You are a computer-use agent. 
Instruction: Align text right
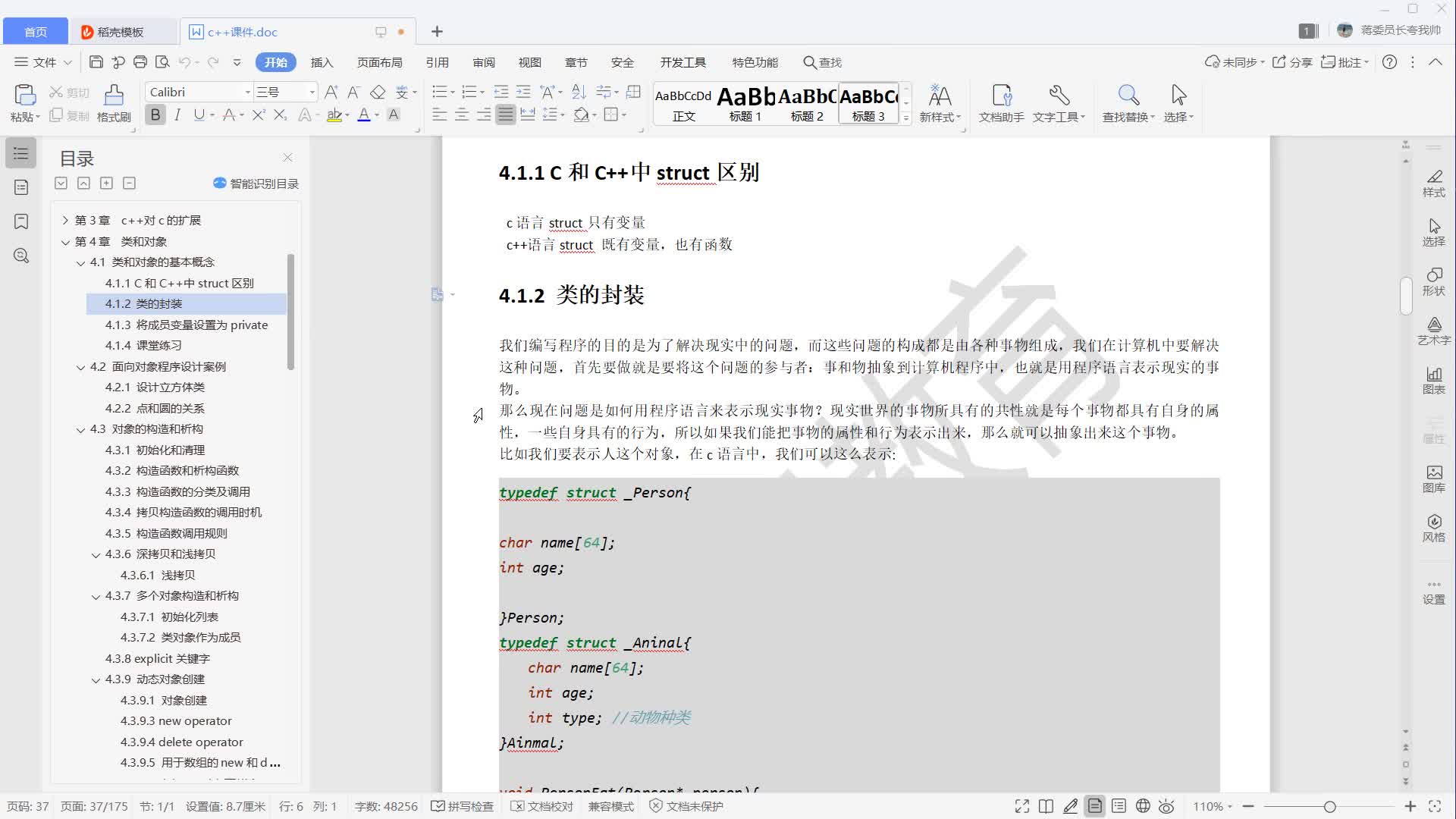tap(483, 115)
